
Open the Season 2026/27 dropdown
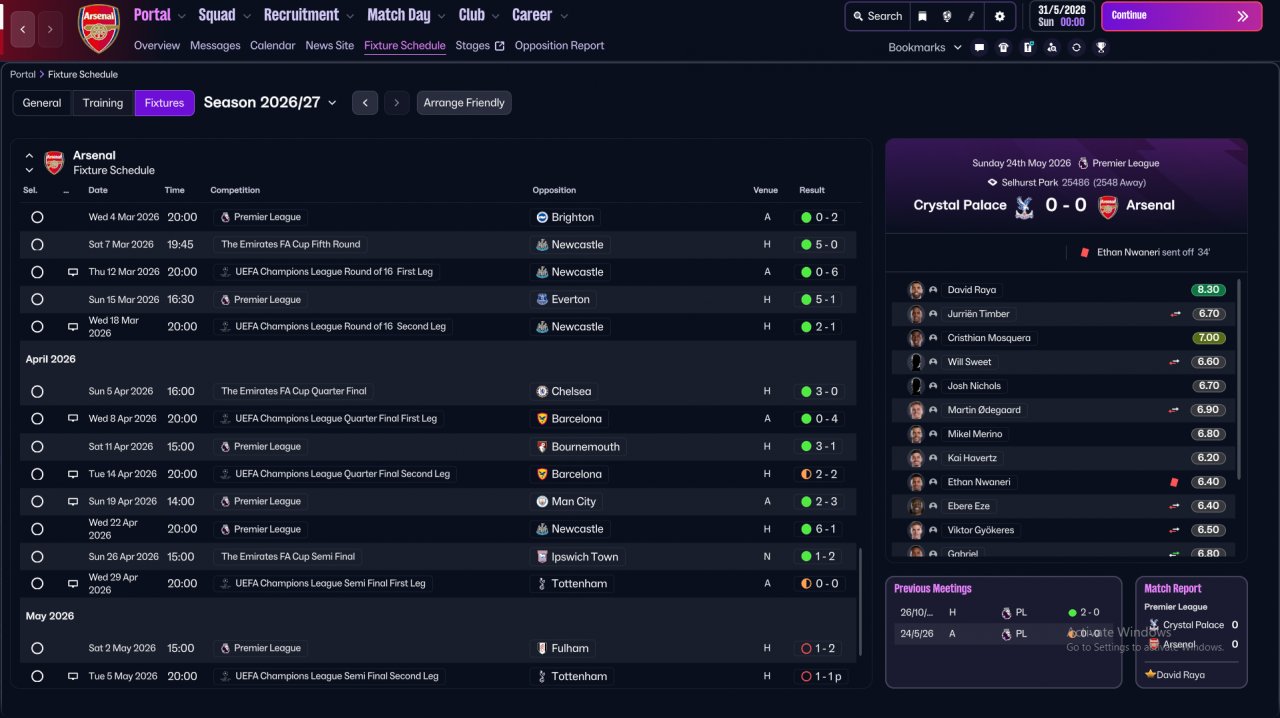pos(270,103)
